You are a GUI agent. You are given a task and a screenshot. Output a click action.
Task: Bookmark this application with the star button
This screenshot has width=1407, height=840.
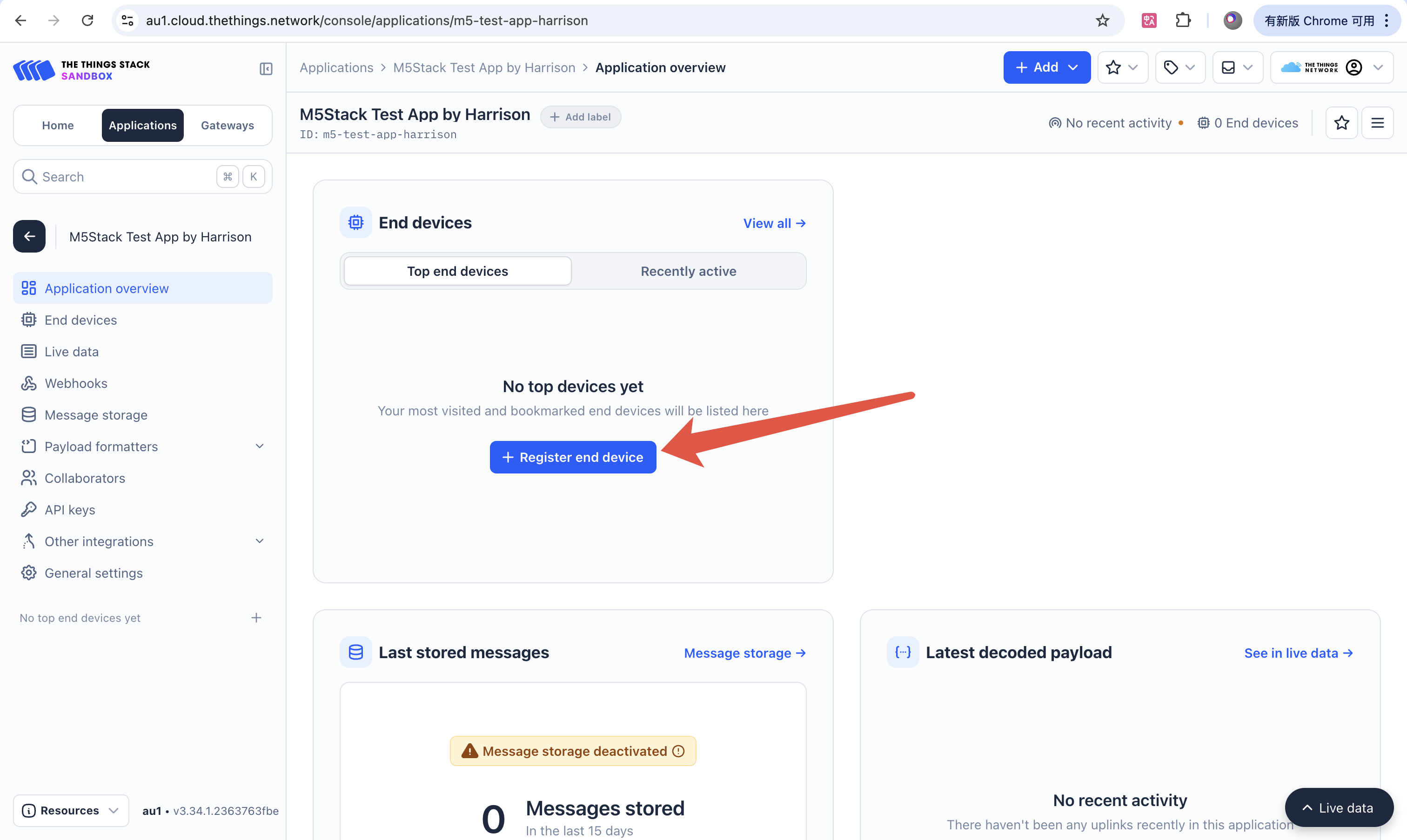coord(1342,123)
